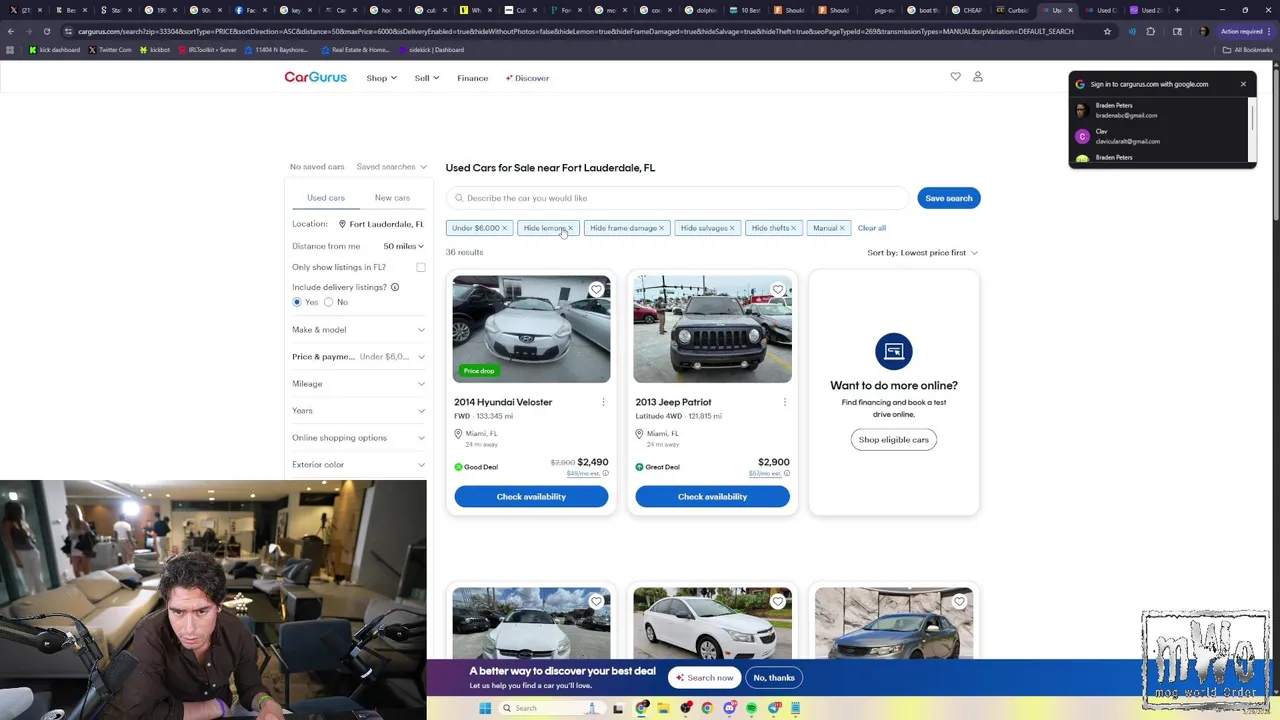This screenshot has height=720, width=1280.
Task: Click the Search now banner button
Action: pos(705,678)
